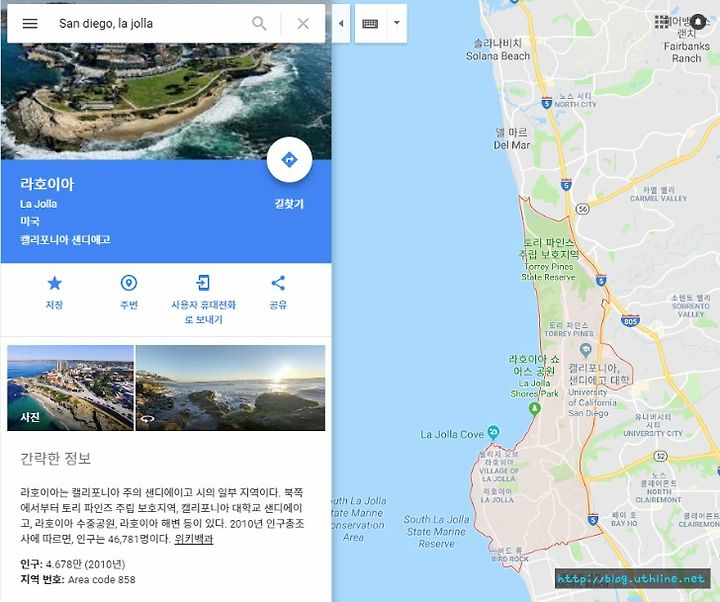Open the Google apps grid
The width and height of the screenshot is (720, 602).
662,22
